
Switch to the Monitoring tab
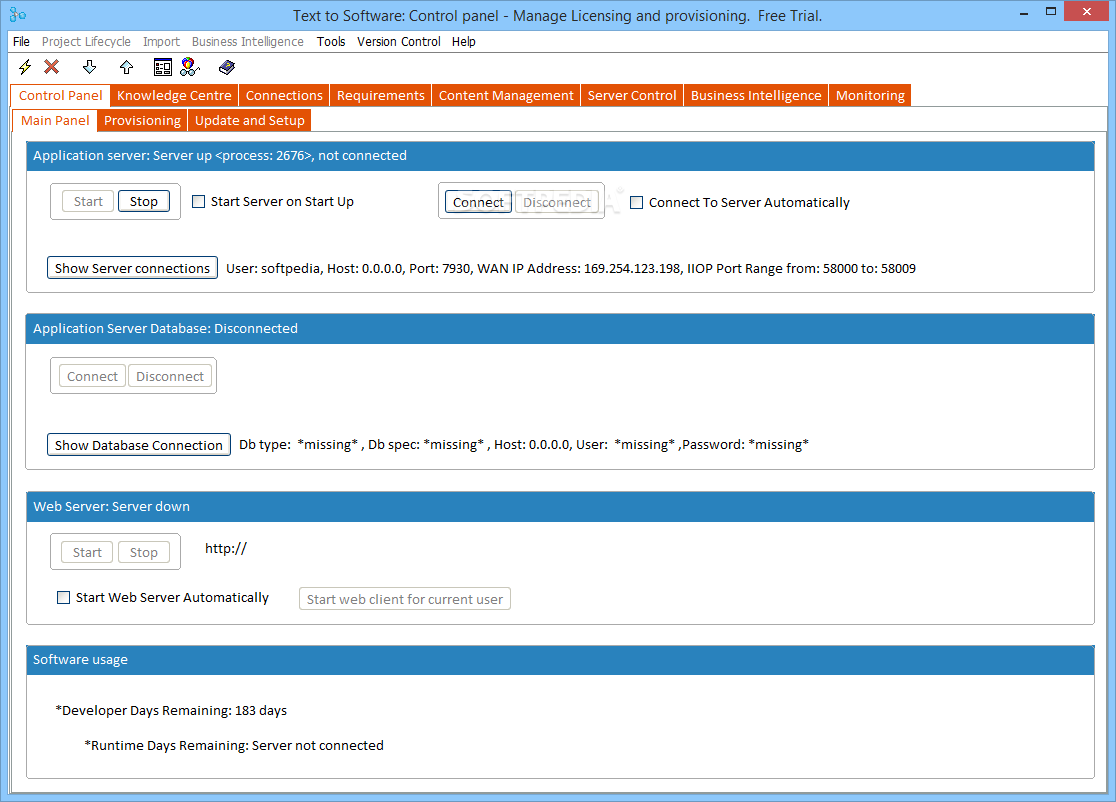coord(870,95)
